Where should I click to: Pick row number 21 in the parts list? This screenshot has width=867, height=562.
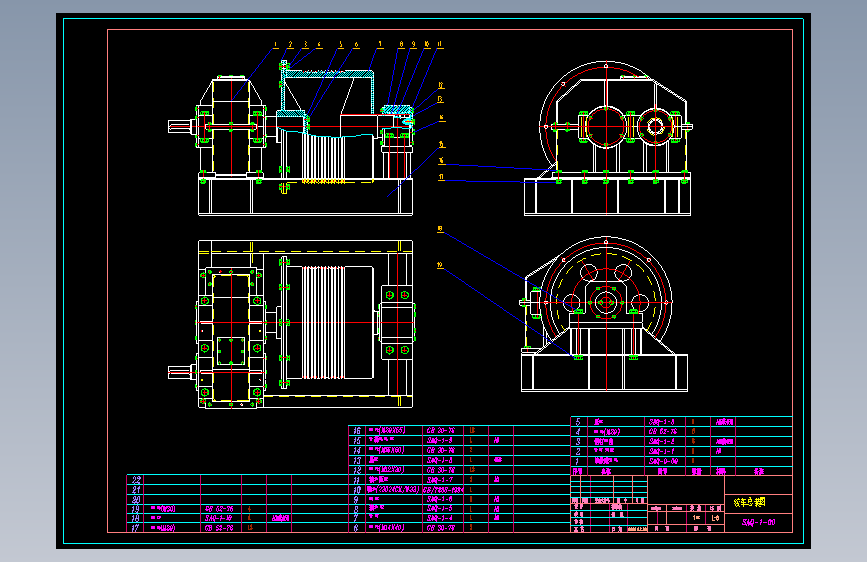coord(136,490)
